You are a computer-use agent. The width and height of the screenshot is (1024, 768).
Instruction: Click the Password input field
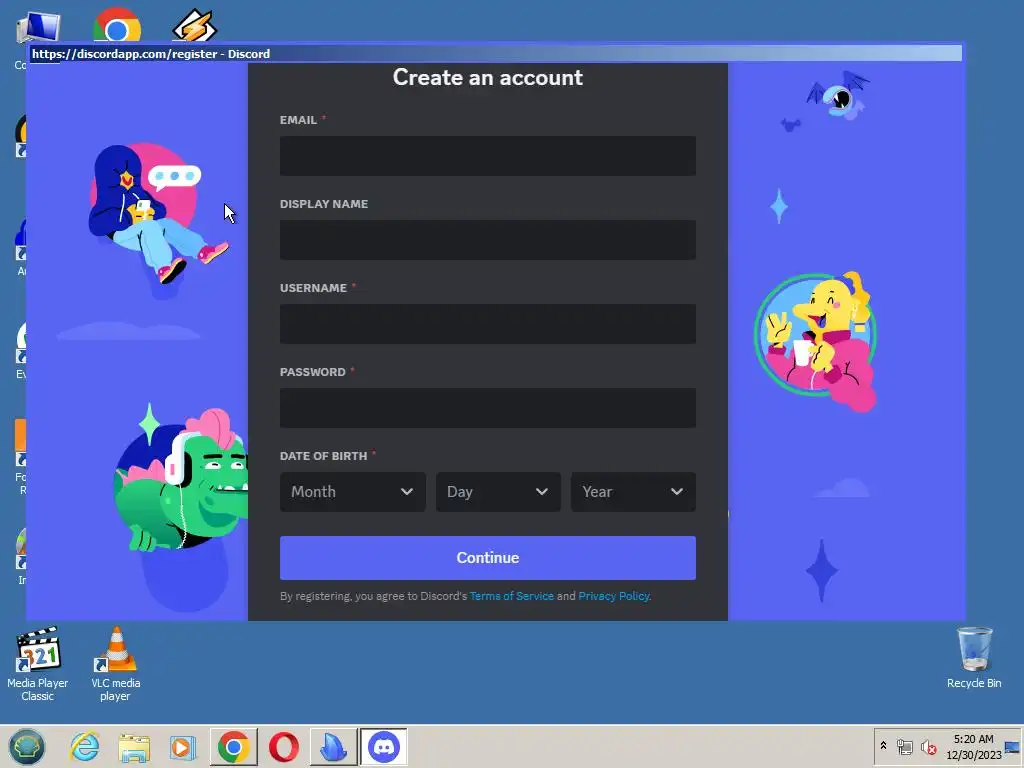tap(487, 408)
